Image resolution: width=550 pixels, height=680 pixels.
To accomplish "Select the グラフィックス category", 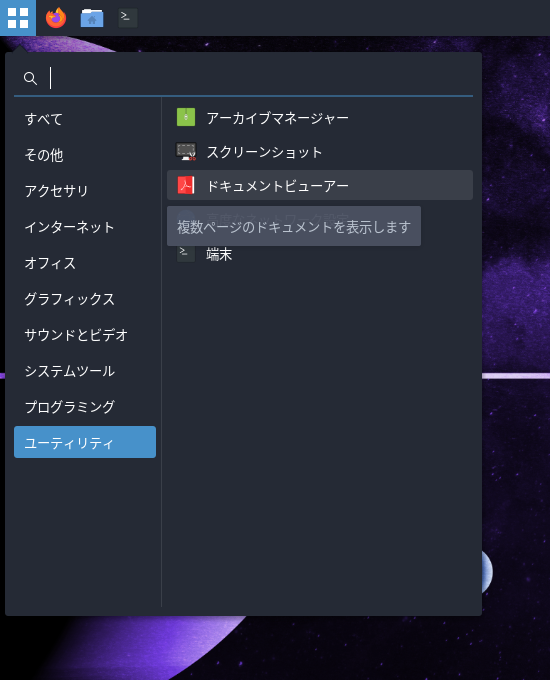I will (x=85, y=299).
